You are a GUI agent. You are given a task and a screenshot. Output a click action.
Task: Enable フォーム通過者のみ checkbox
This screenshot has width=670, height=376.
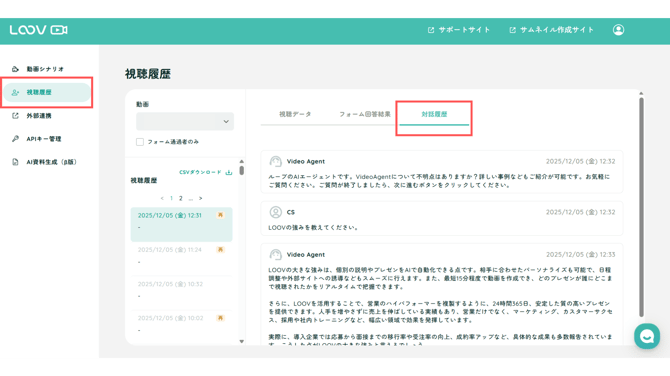click(x=140, y=142)
